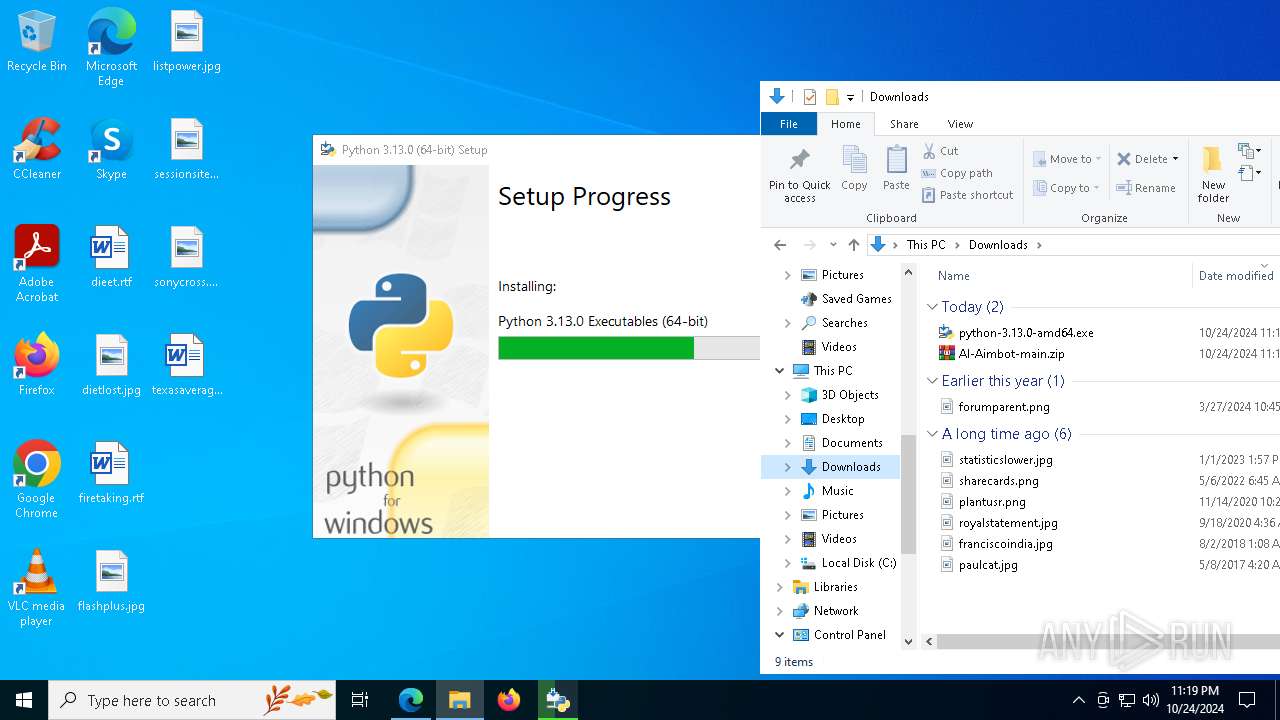The height and width of the screenshot is (720, 1280).
Task: Open the CCleaner desktop shortcut
Action: pyautogui.click(x=37, y=150)
